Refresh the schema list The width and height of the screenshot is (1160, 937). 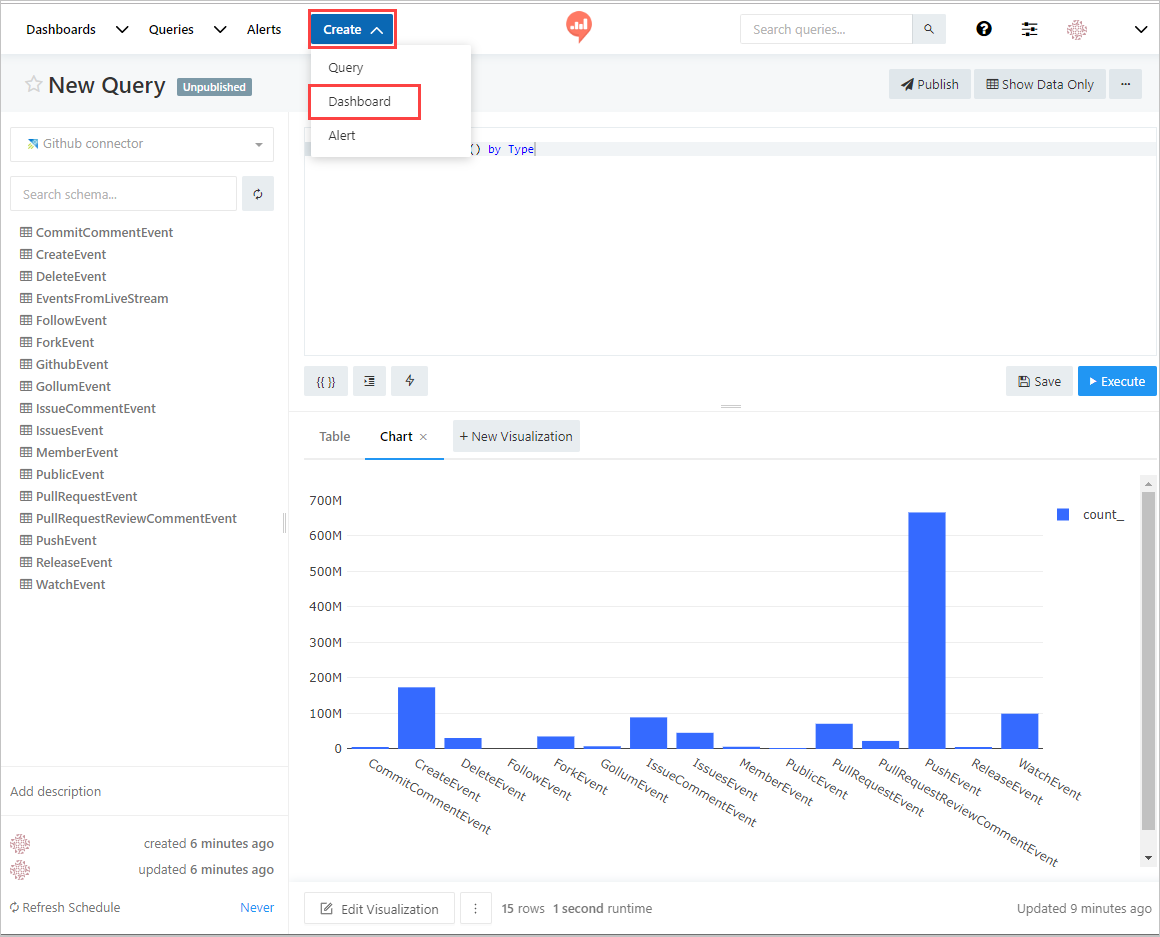click(x=258, y=193)
